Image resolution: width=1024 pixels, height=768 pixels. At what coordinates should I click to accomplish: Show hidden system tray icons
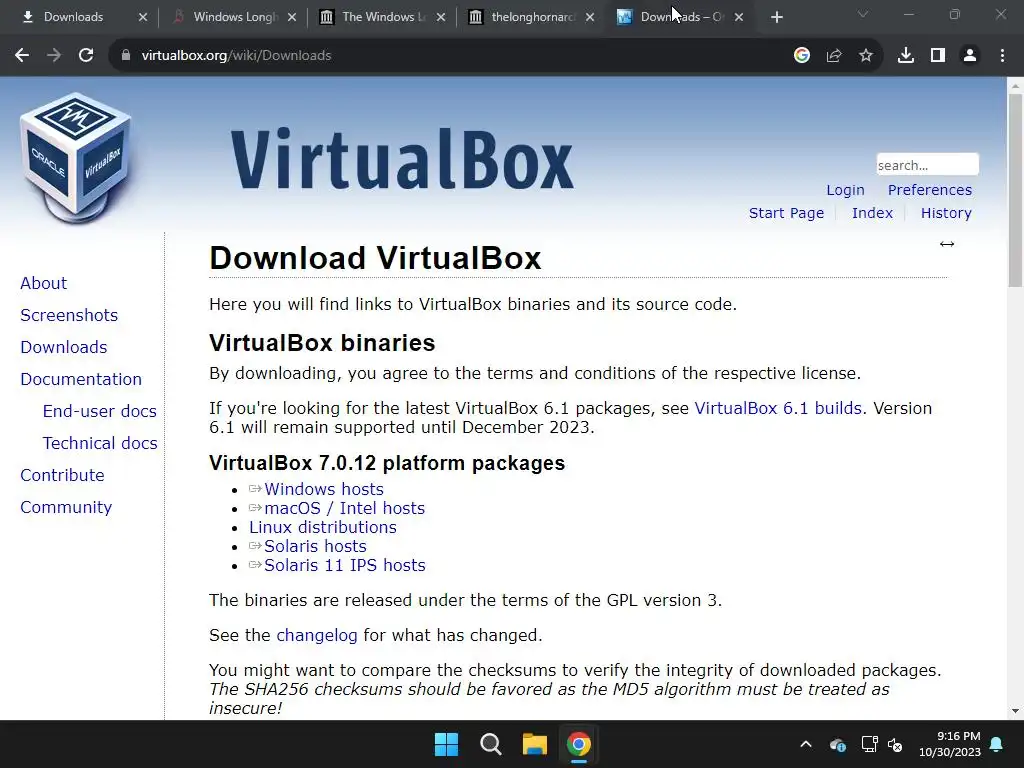pos(806,744)
